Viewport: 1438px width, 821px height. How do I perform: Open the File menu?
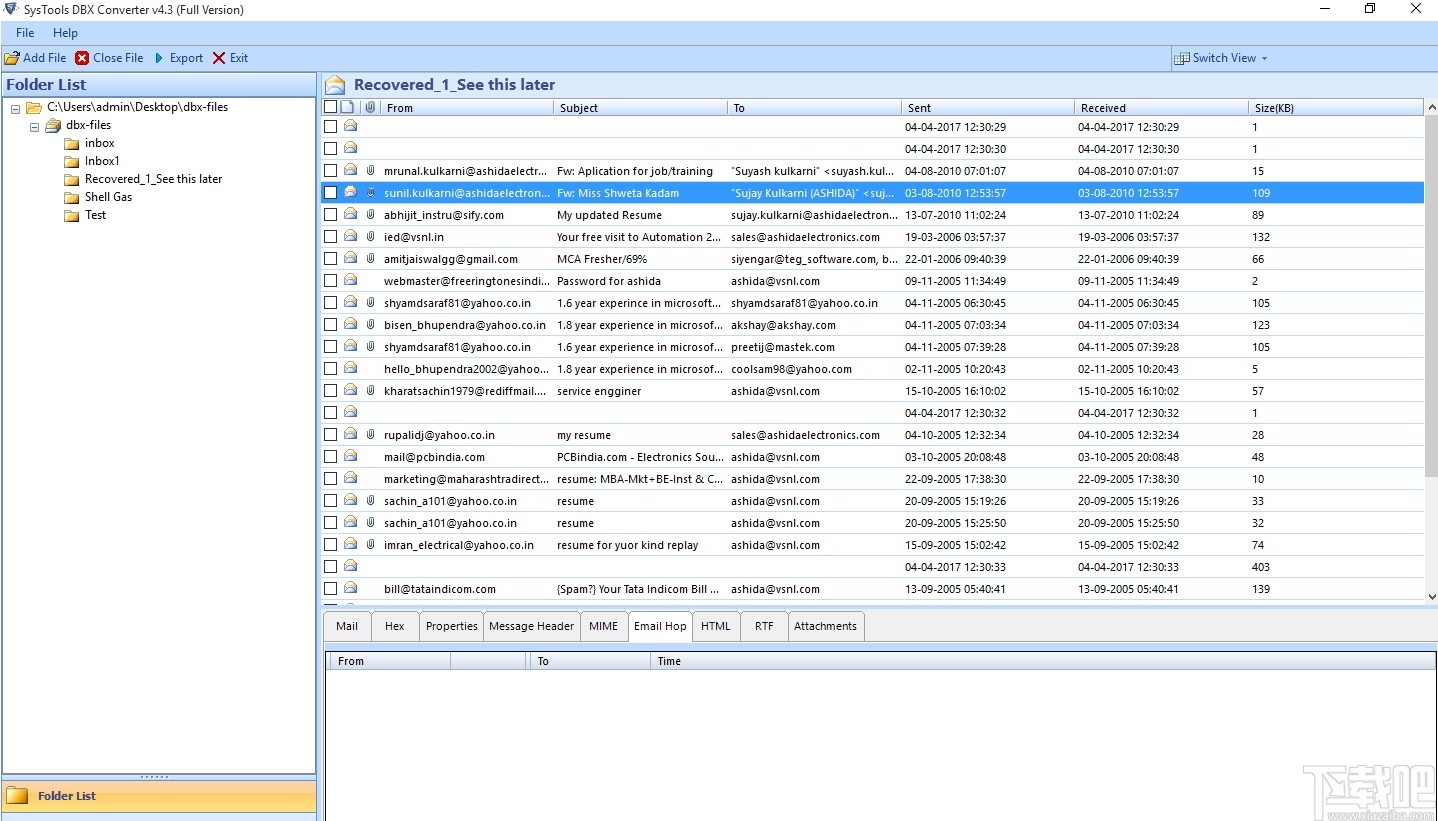24,32
